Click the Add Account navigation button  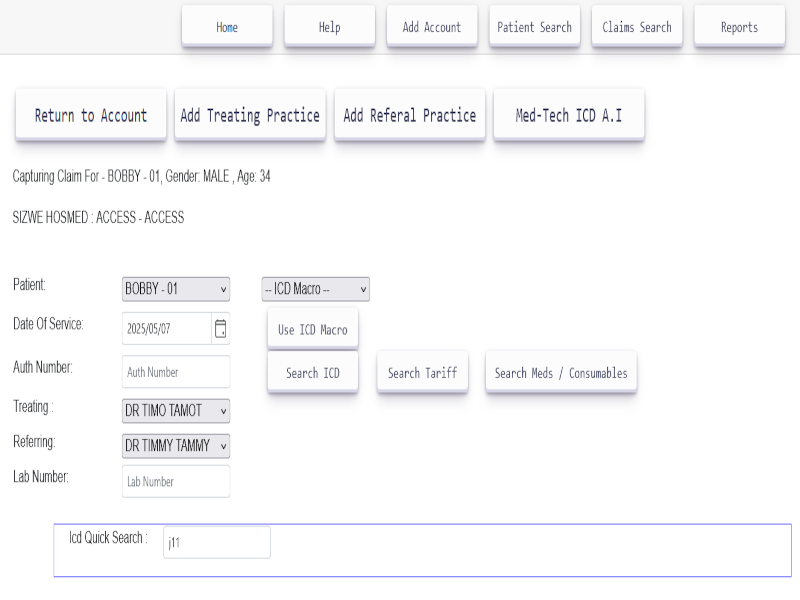pyautogui.click(x=432, y=27)
